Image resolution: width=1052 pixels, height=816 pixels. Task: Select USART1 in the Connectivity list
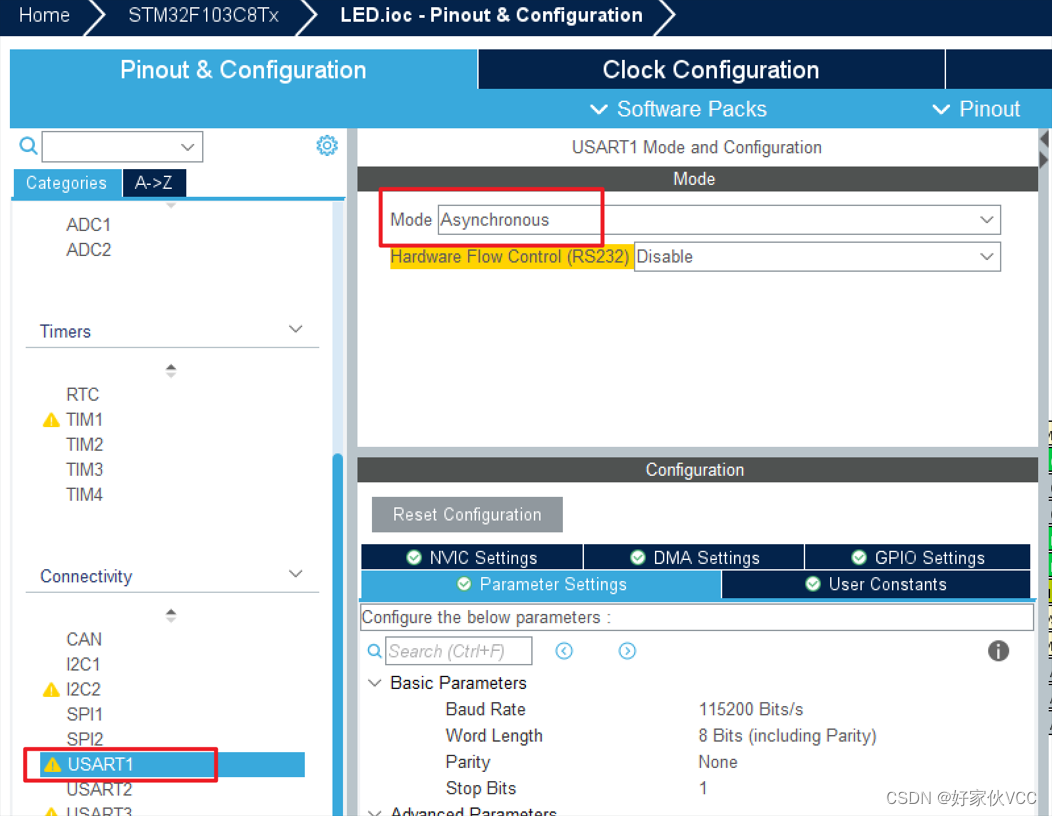tap(172, 764)
